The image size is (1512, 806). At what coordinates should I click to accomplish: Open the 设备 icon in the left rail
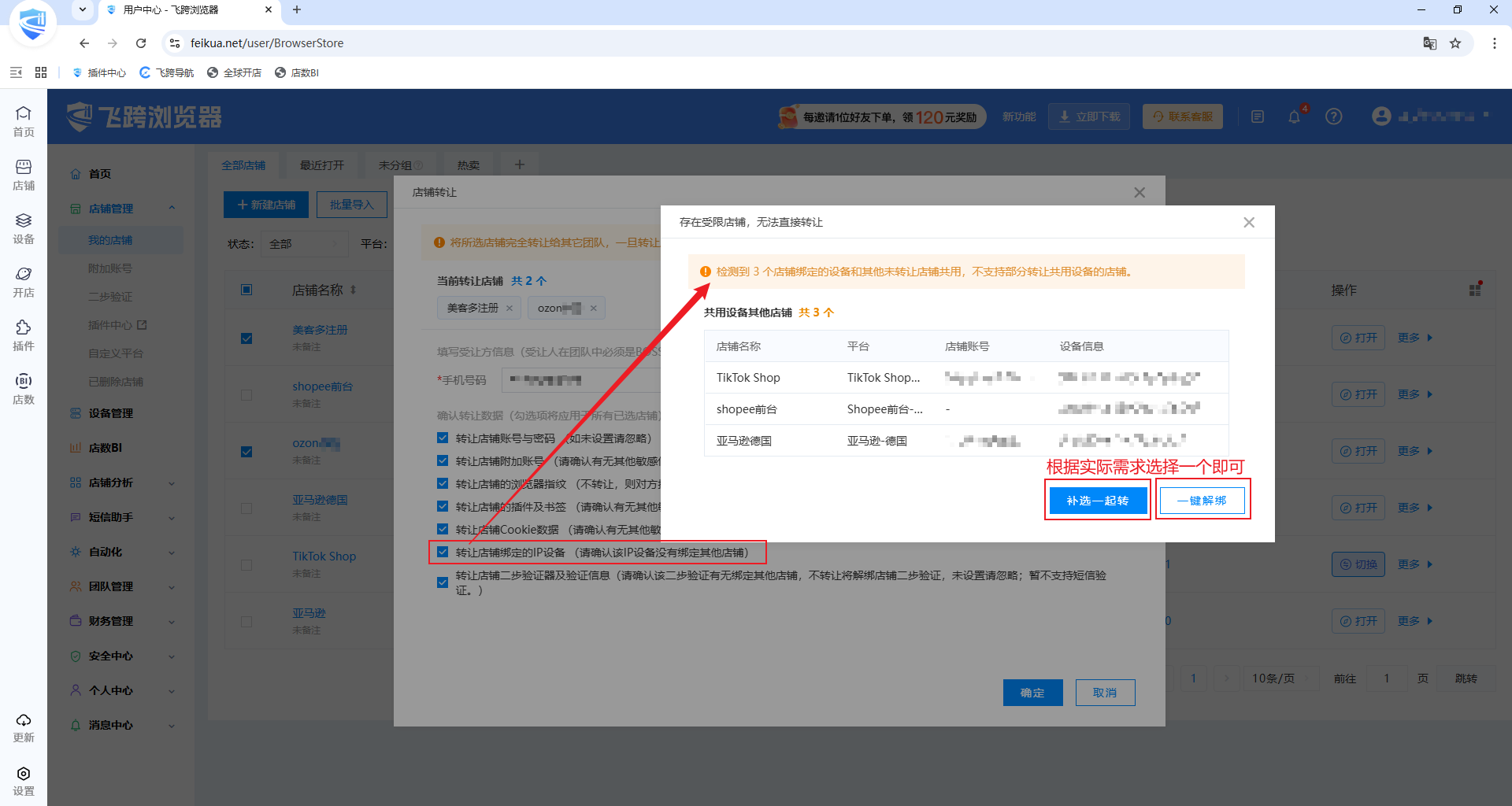[24, 228]
